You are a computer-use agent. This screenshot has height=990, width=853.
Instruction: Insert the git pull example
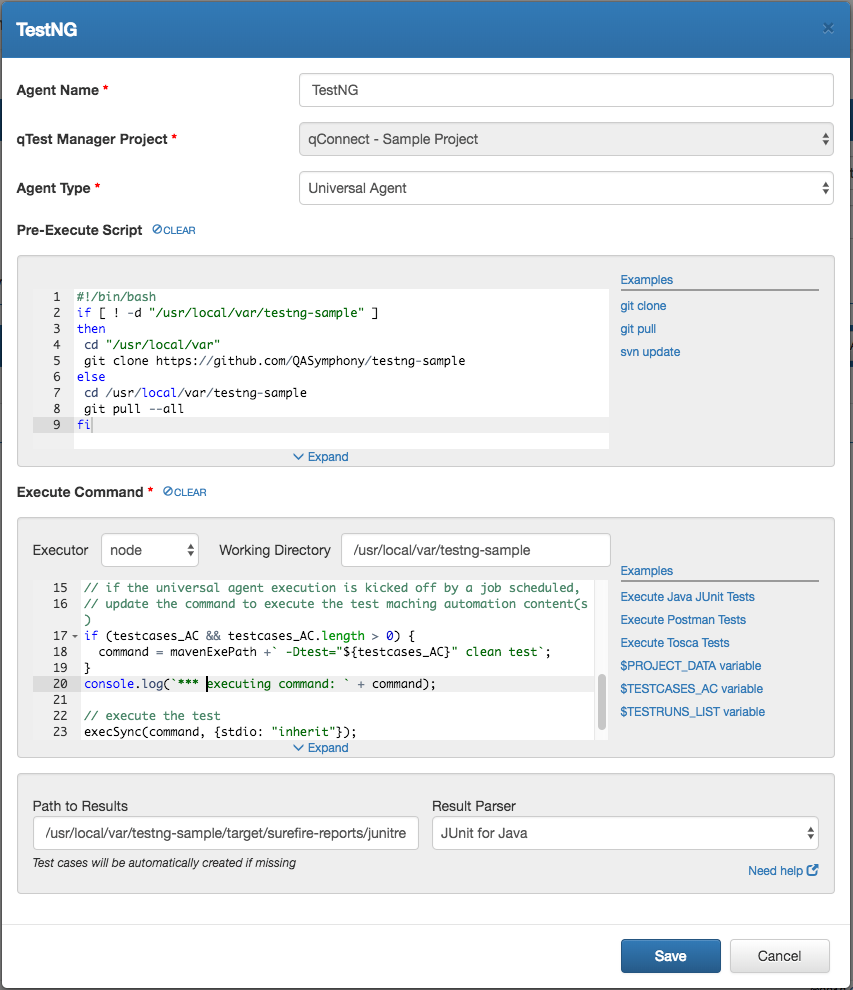coord(638,329)
